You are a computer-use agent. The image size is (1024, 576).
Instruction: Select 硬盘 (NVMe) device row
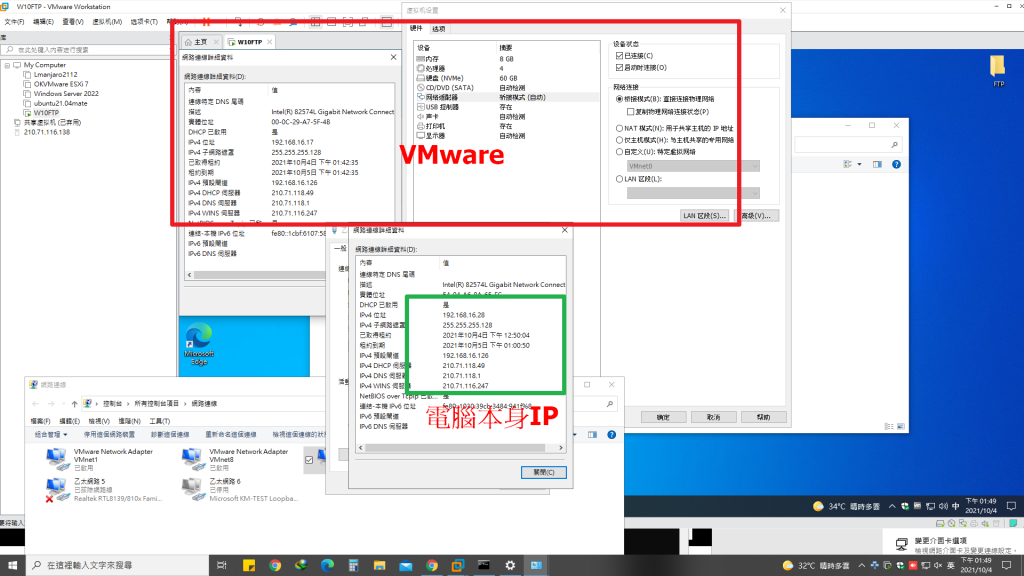point(507,78)
